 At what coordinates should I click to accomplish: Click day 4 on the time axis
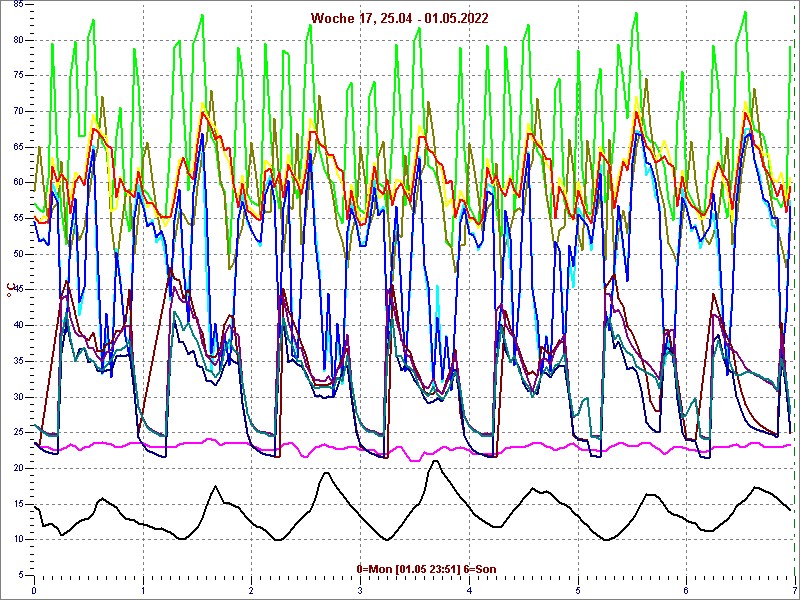469,592
